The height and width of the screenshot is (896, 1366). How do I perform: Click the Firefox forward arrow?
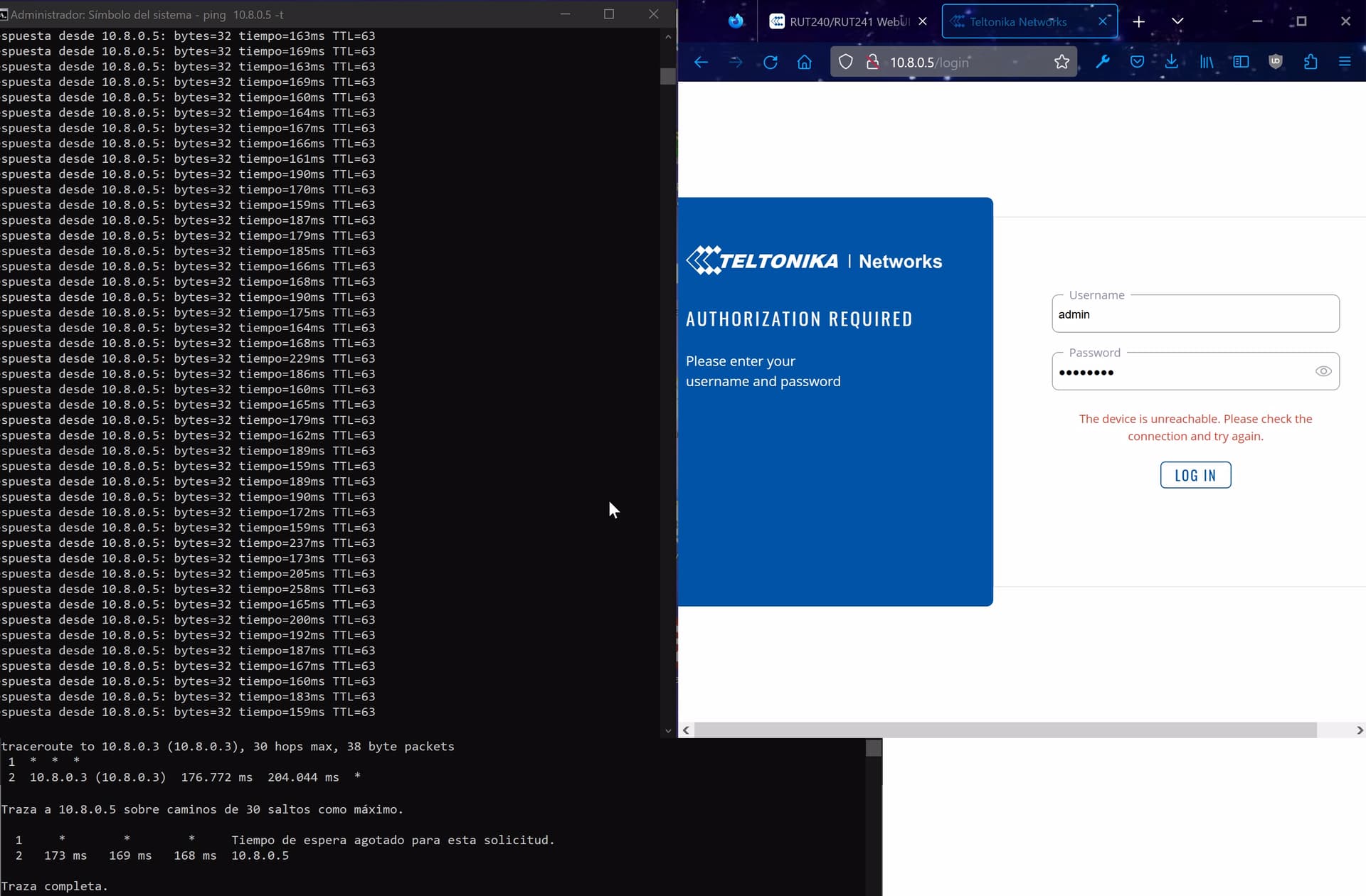tap(736, 62)
